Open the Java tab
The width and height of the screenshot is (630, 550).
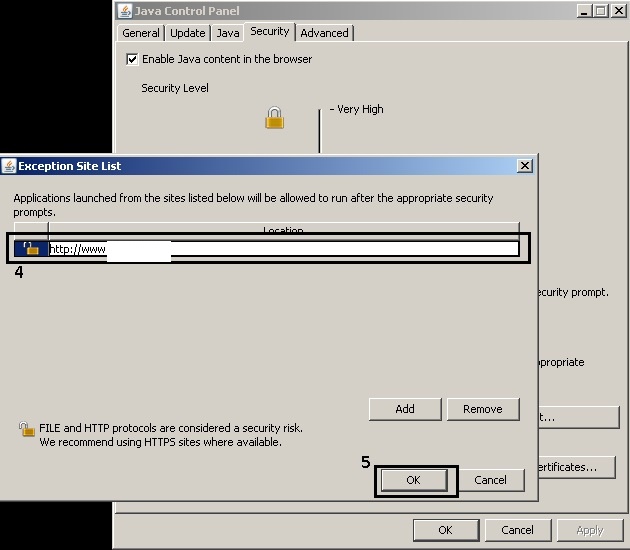point(228,33)
